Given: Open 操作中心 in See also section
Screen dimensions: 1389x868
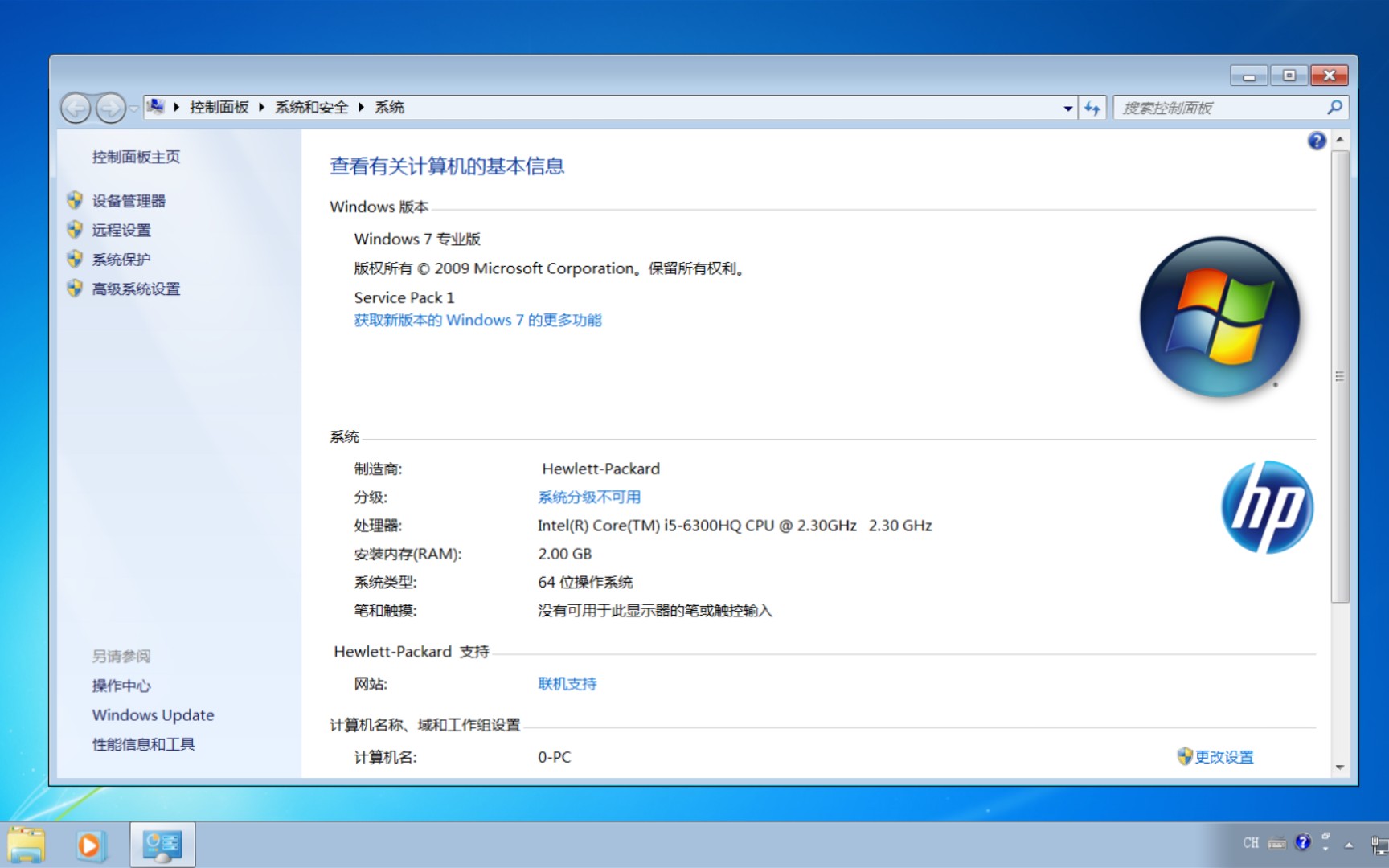Looking at the screenshot, I should tap(121, 686).
